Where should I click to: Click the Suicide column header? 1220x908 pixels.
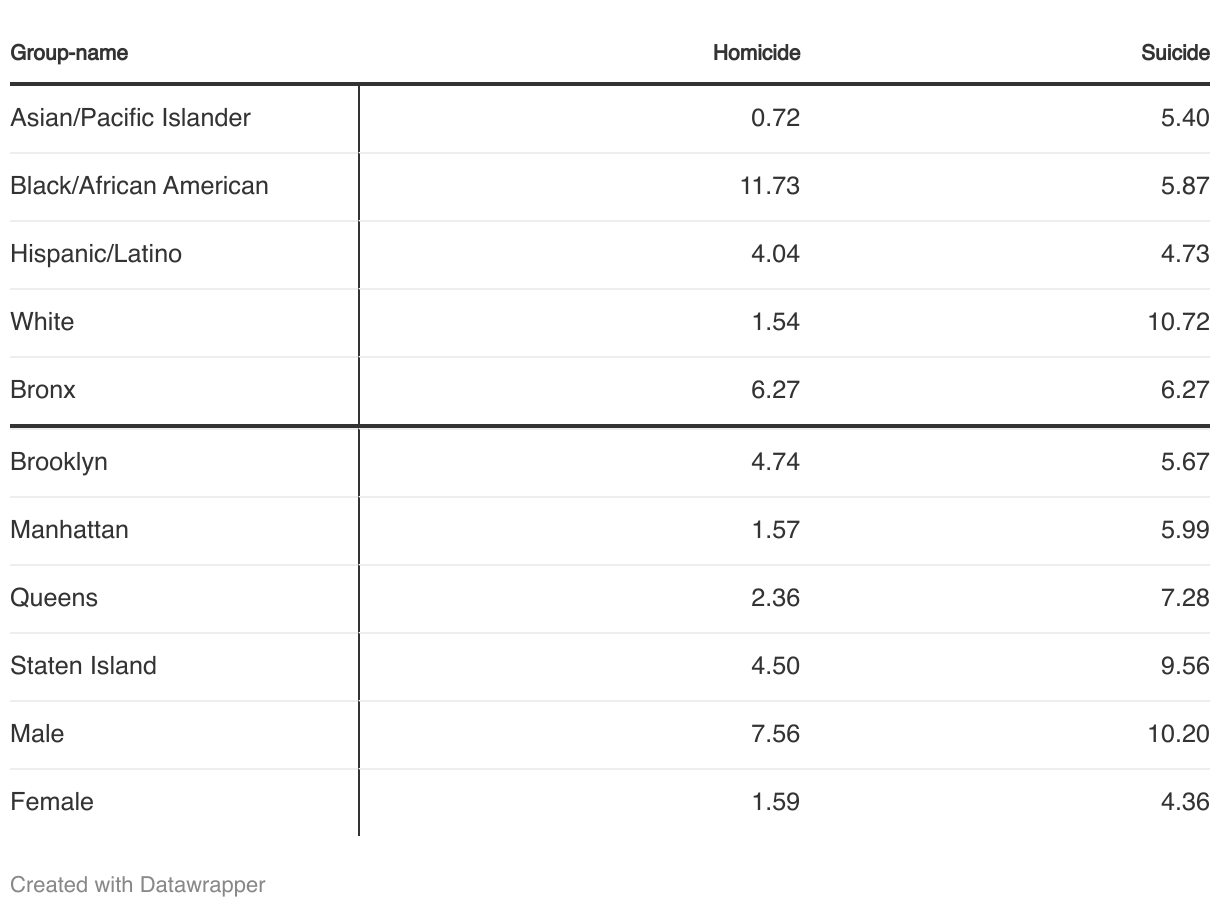pyautogui.click(x=1175, y=53)
